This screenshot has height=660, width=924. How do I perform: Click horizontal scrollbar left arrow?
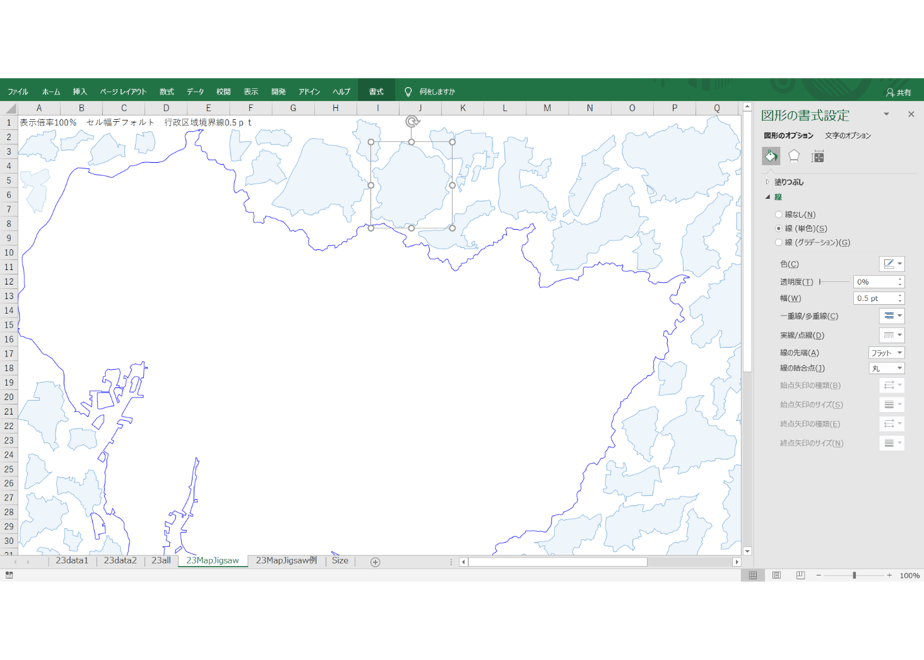click(x=464, y=562)
